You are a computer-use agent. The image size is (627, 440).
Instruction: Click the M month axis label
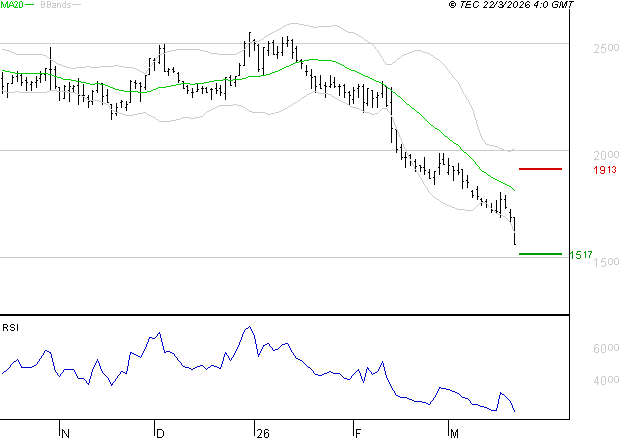tap(454, 433)
